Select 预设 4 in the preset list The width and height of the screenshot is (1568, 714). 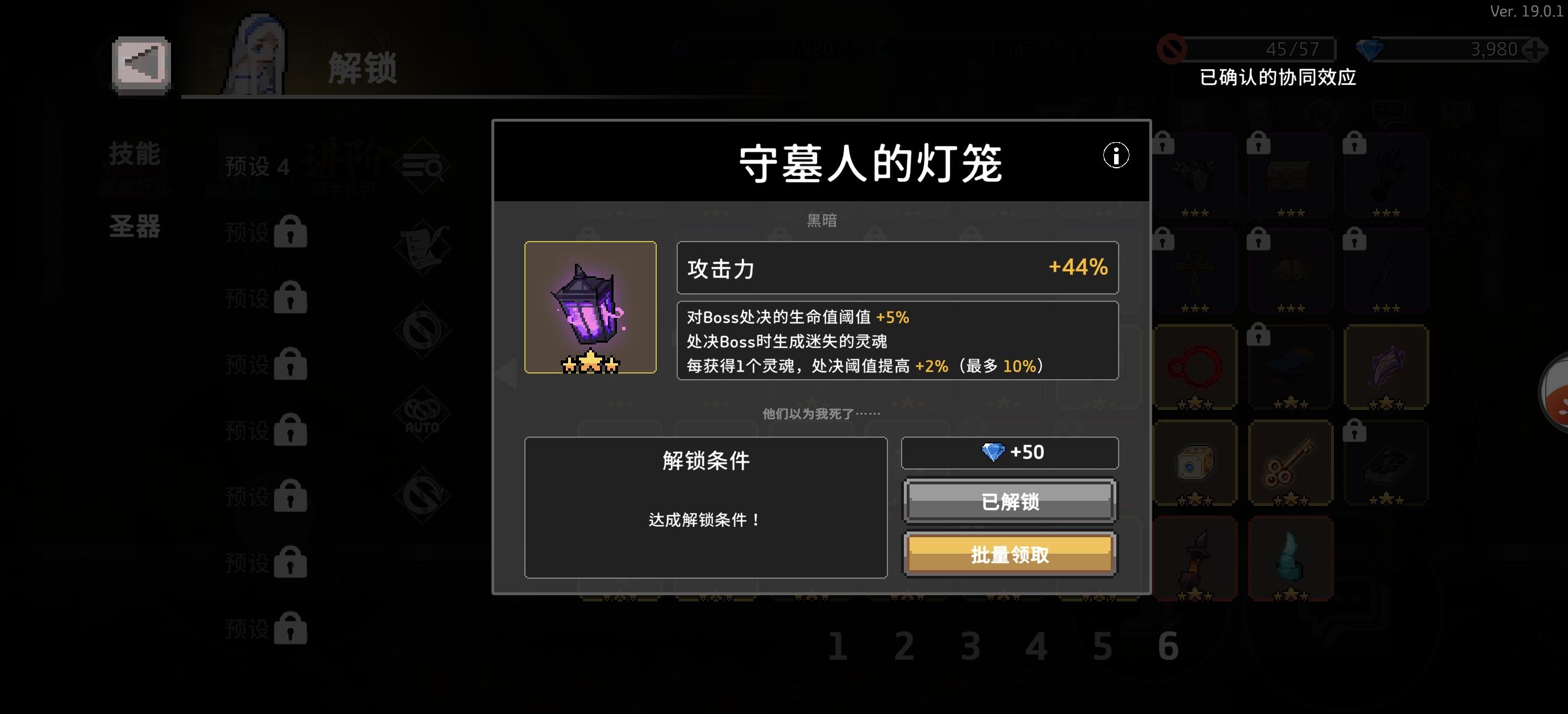(x=257, y=167)
